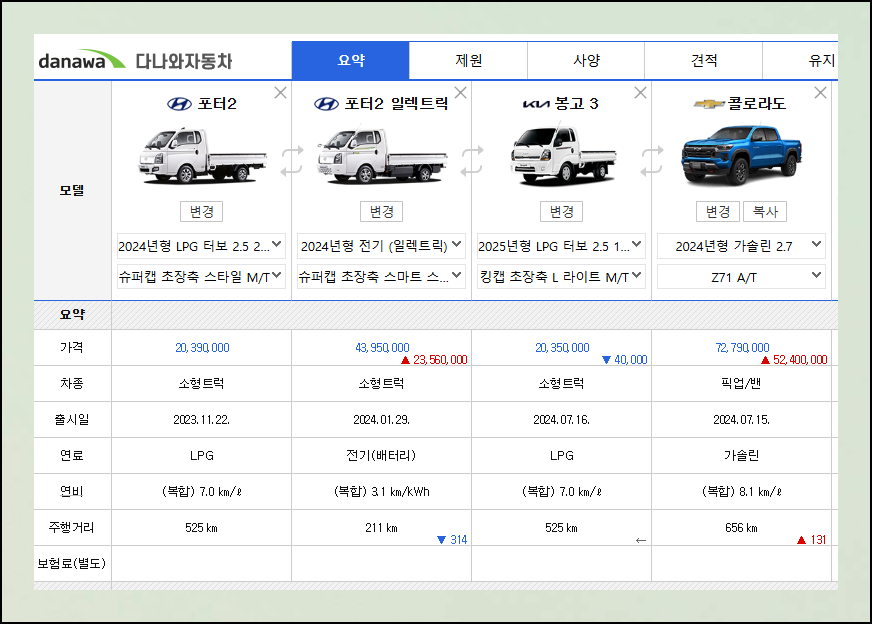Open 2025년형 LPG 터보 2.5 dropdown

(x=562, y=246)
